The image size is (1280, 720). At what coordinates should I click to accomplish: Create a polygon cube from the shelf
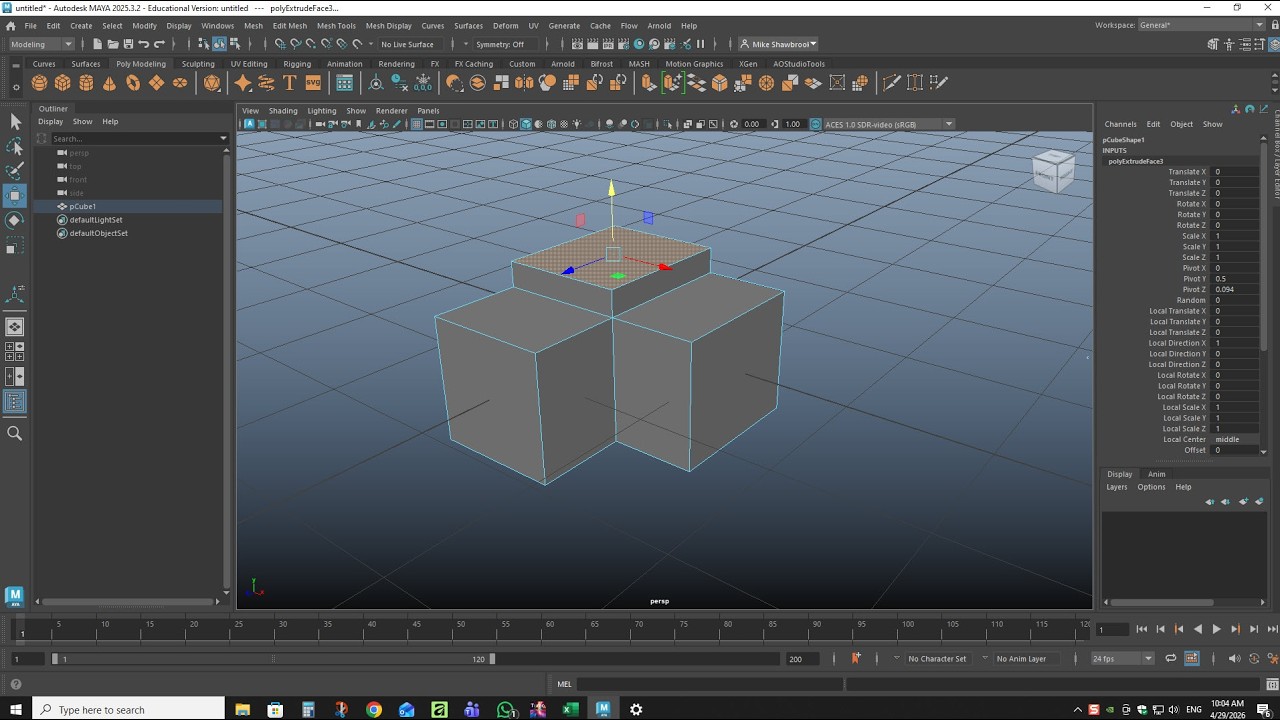click(x=63, y=83)
